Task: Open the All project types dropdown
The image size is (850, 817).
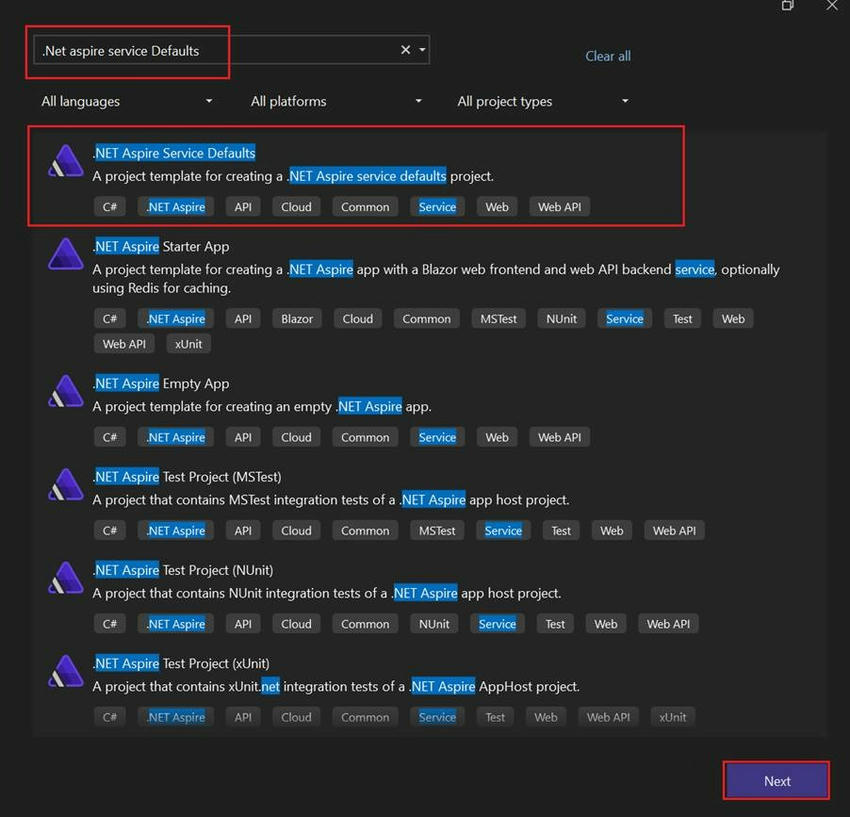Action: pyautogui.click(x=543, y=101)
